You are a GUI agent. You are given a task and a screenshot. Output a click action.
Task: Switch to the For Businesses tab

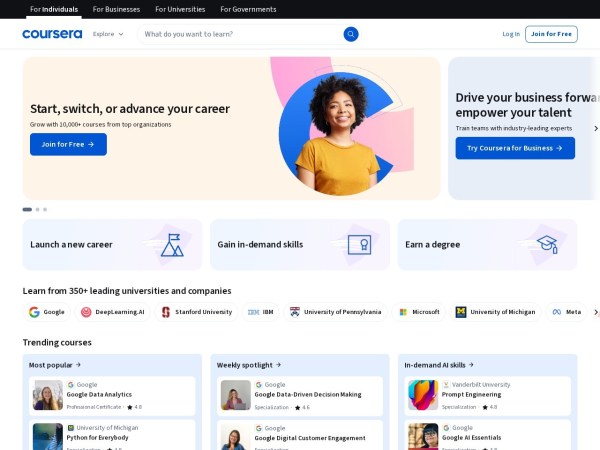[116, 9]
